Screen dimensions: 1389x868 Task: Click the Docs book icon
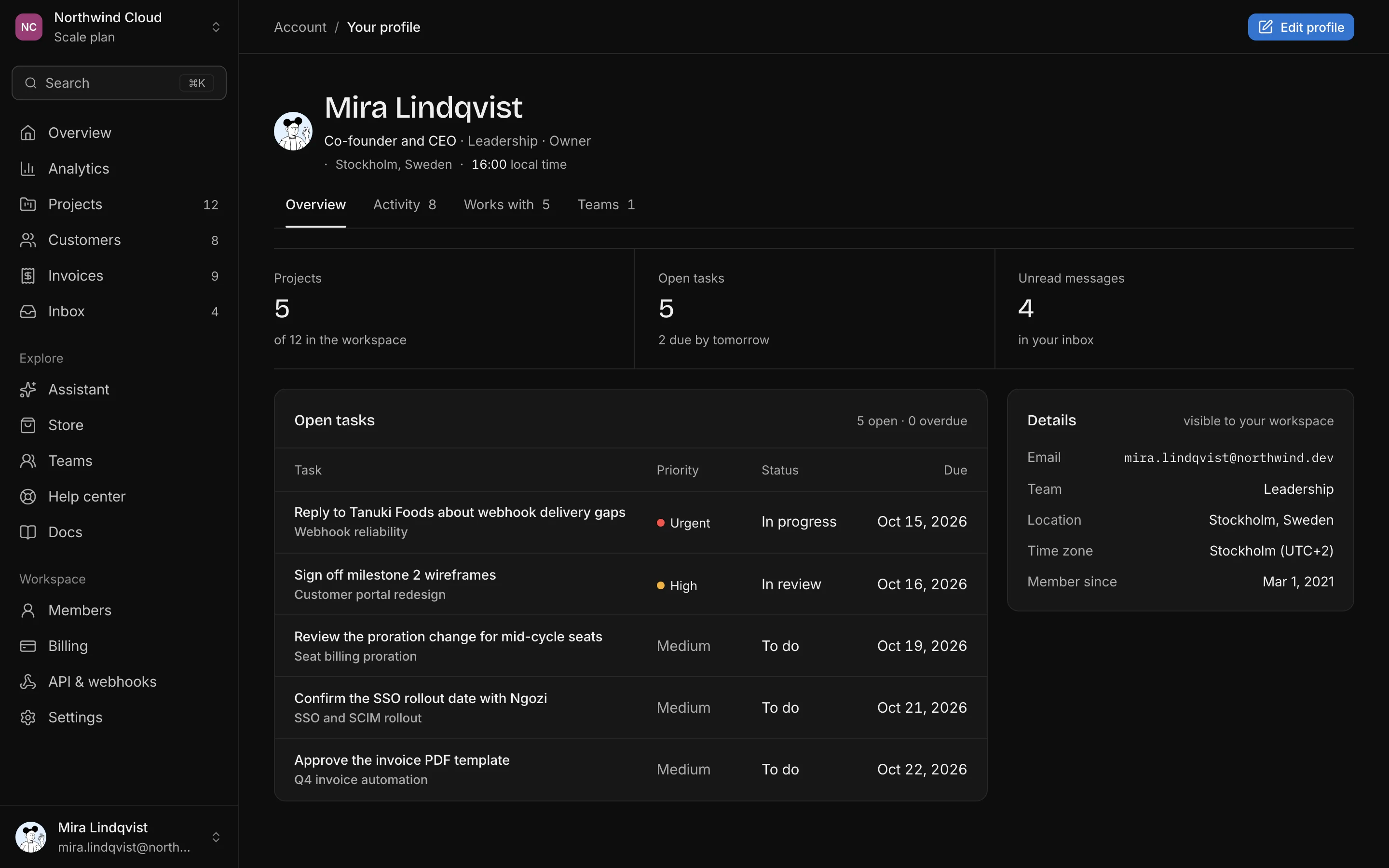coord(27,532)
